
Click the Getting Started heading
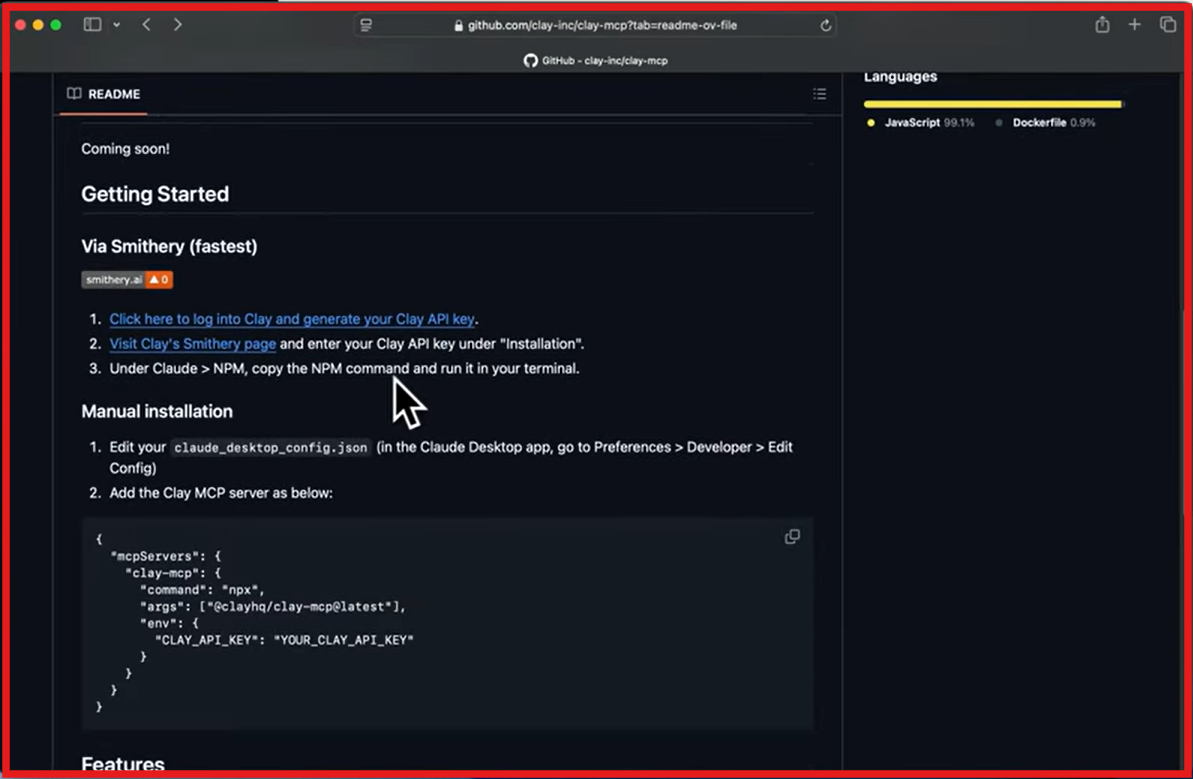tap(155, 194)
